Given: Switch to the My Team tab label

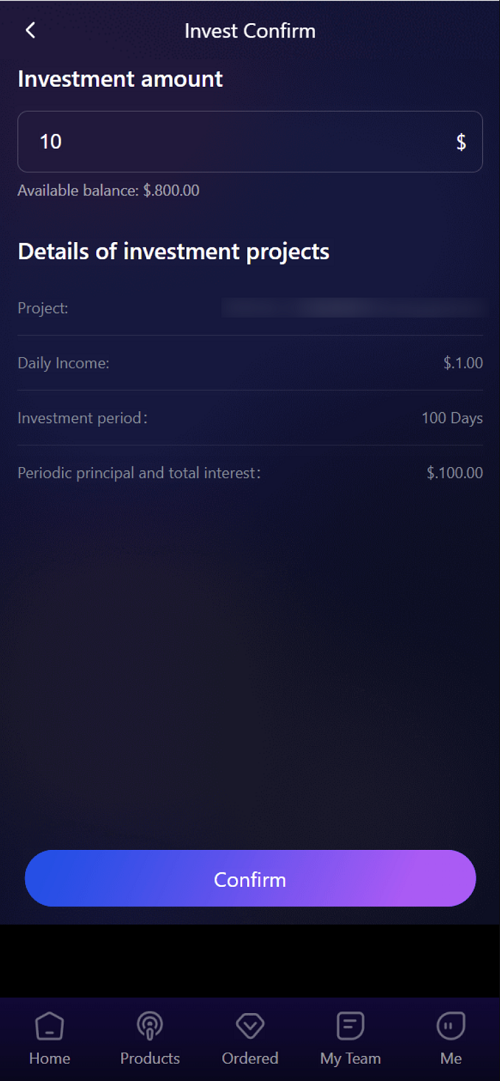Looking at the screenshot, I should (350, 1058).
